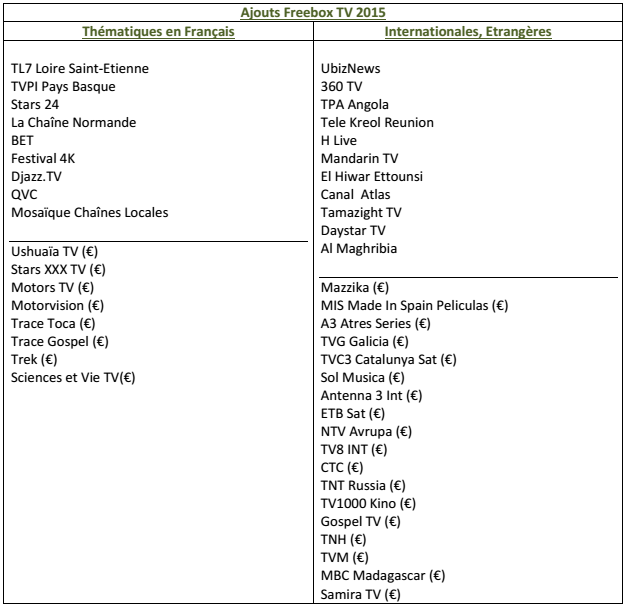Viewport: 627px width, 606px height.
Task: Click the 'TVM (€)' entry
Action: point(345,558)
